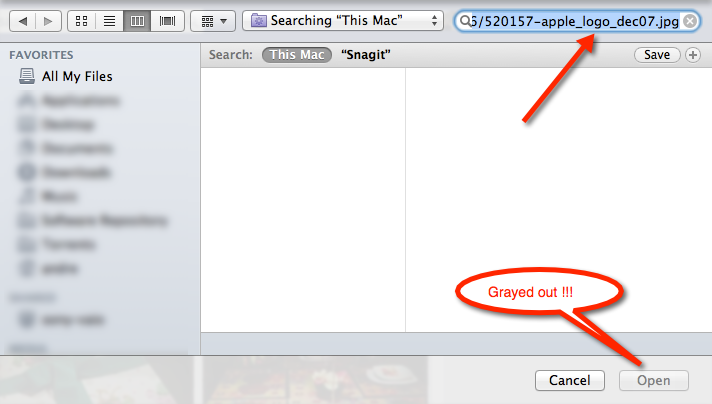Cancel the file dialog
This screenshot has width=712, height=404.
tap(570, 380)
